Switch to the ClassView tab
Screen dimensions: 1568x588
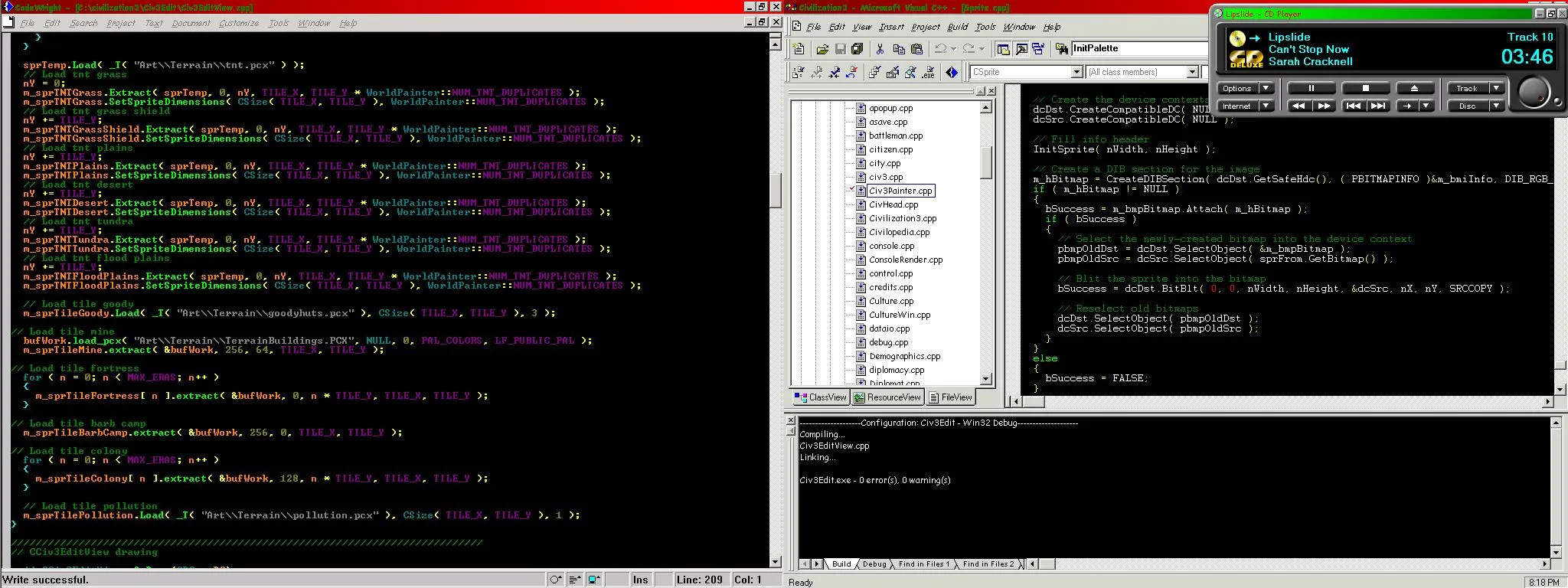[x=821, y=397]
